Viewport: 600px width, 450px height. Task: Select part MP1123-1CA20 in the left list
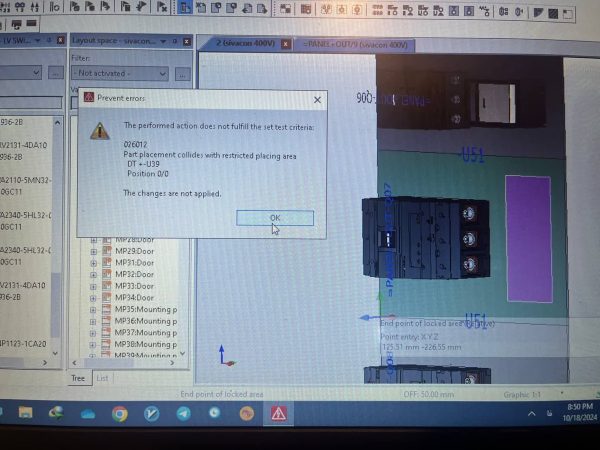[x=23, y=344]
